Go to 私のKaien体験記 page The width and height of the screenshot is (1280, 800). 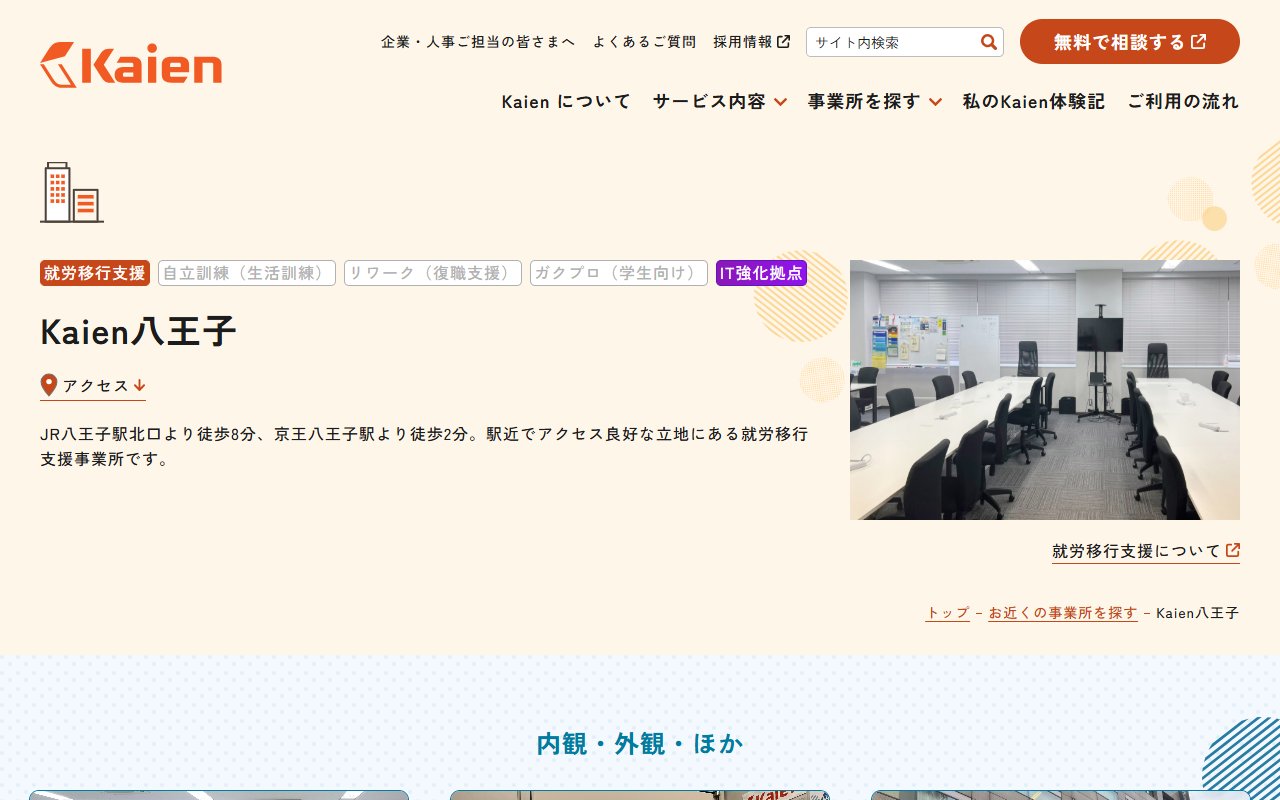pos(1034,101)
